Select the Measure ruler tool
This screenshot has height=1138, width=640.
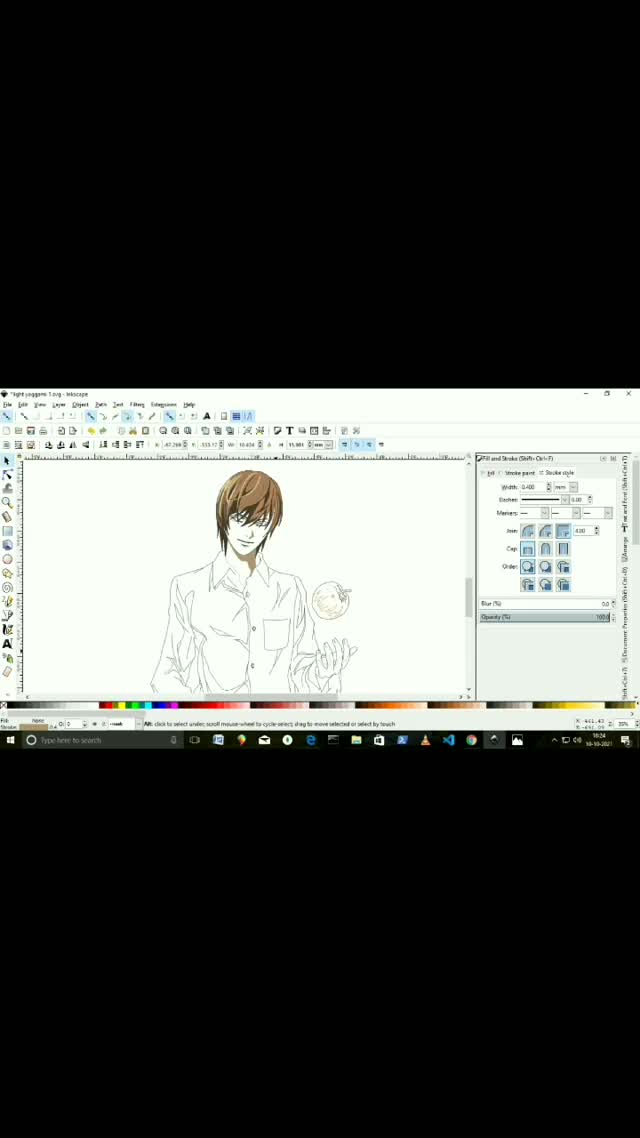click(7, 517)
